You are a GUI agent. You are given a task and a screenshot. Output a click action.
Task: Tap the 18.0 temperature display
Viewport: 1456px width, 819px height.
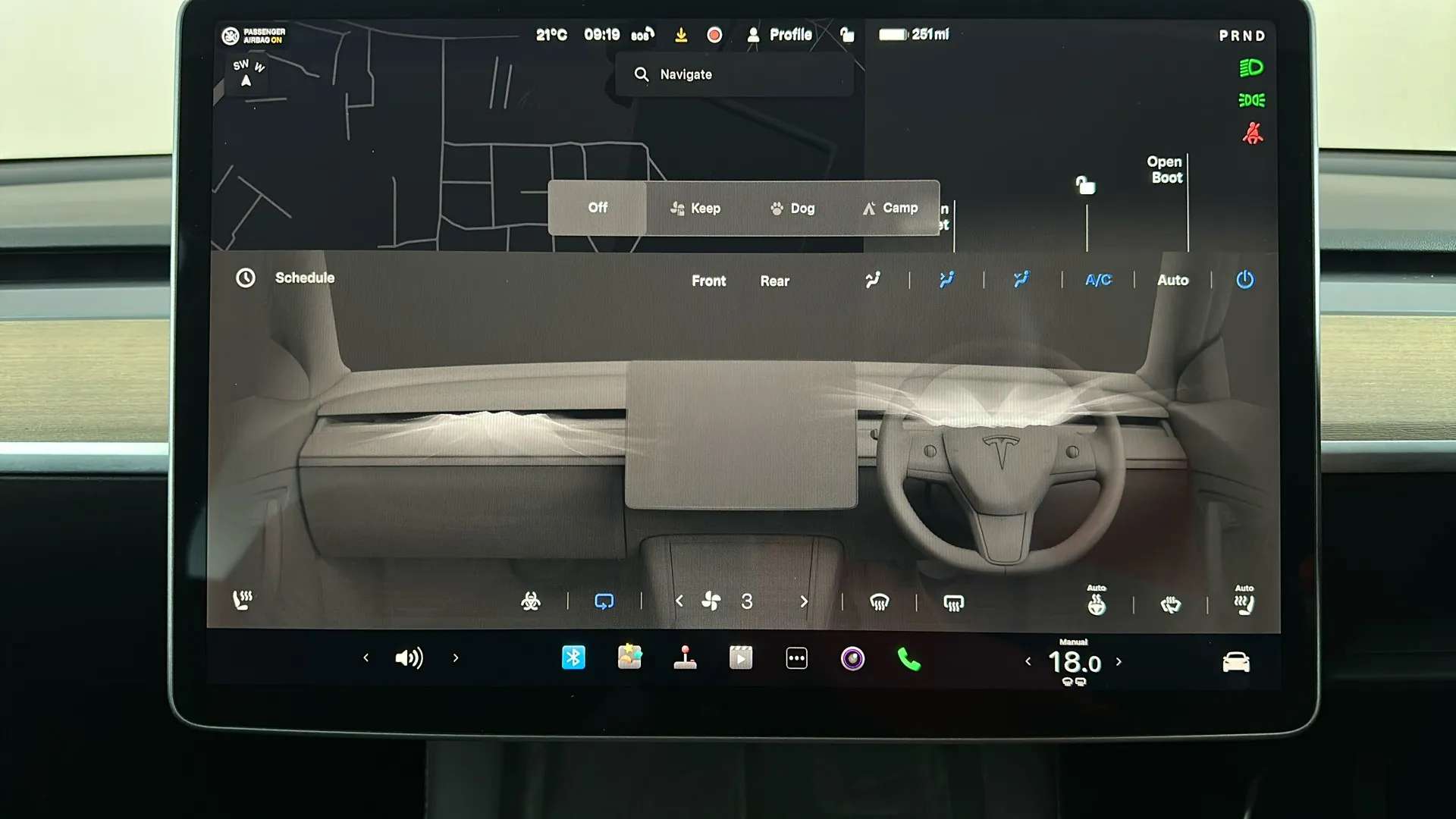pos(1074,663)
